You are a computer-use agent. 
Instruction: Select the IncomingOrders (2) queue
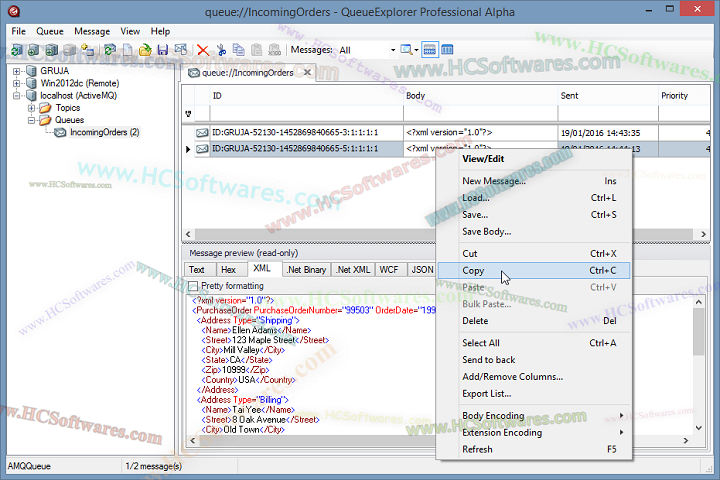point(104,132)
